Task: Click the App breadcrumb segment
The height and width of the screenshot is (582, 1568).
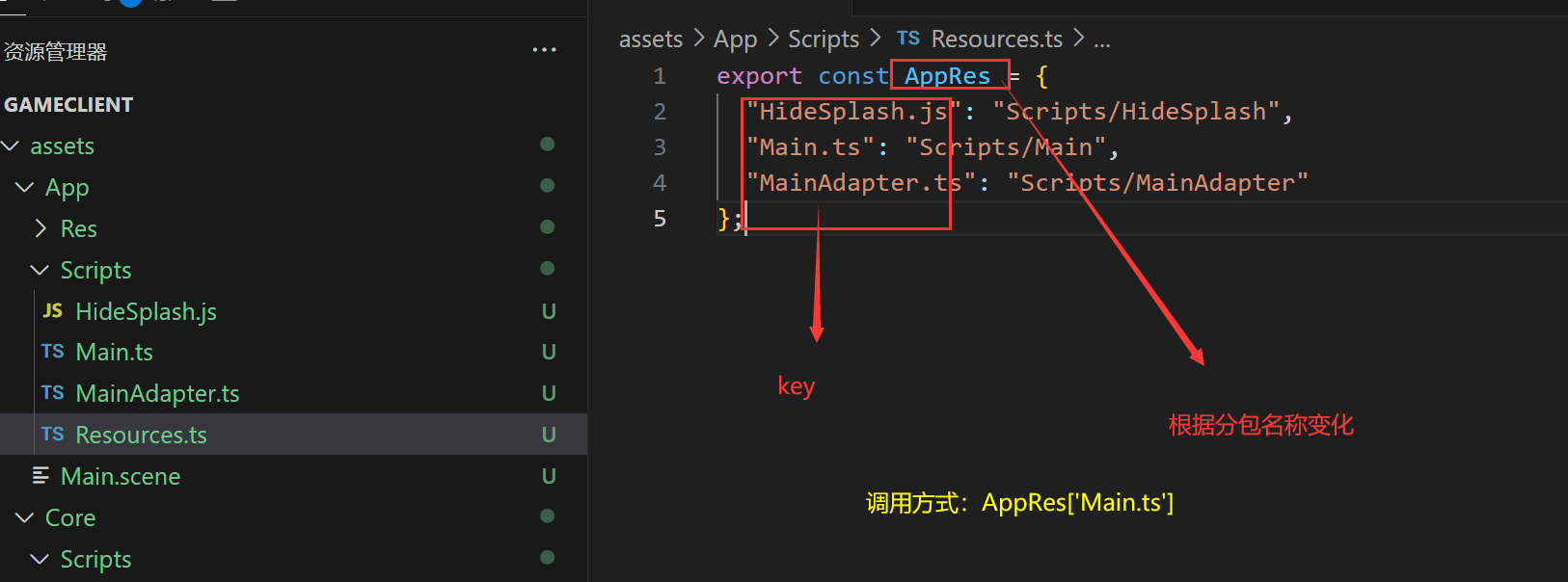Action: (x=735, y=39)
